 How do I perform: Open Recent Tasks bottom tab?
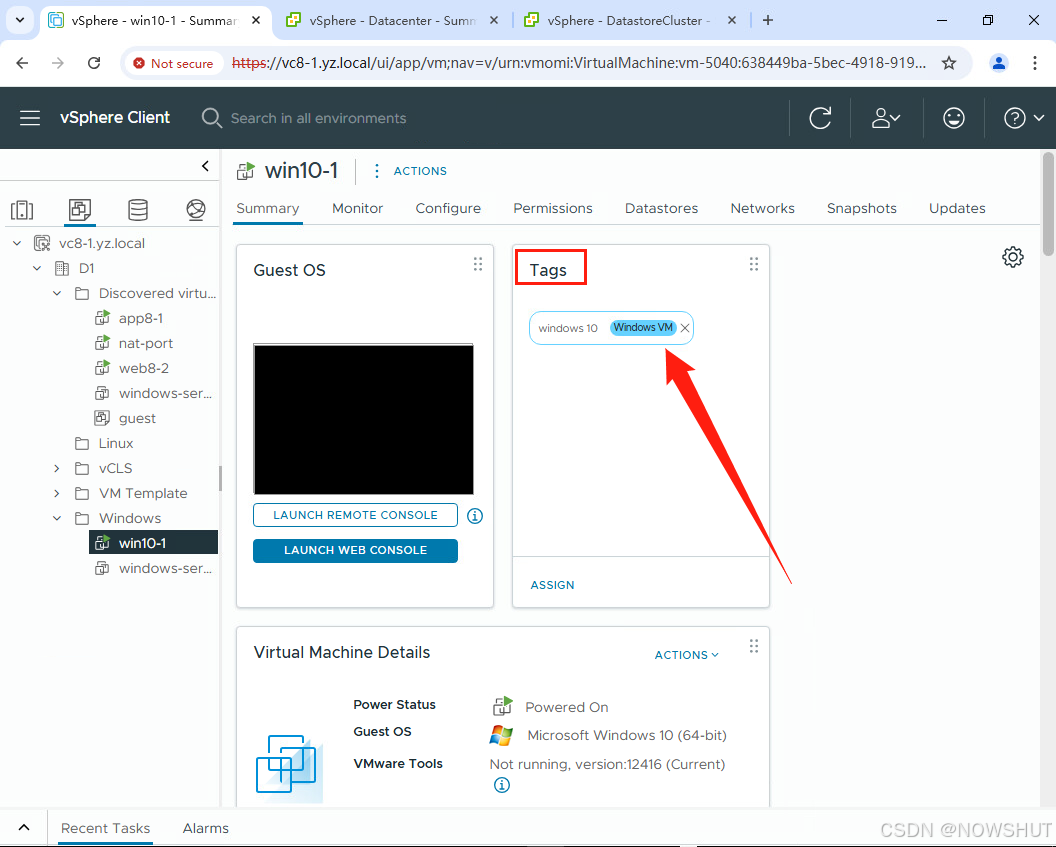(106, 828)
